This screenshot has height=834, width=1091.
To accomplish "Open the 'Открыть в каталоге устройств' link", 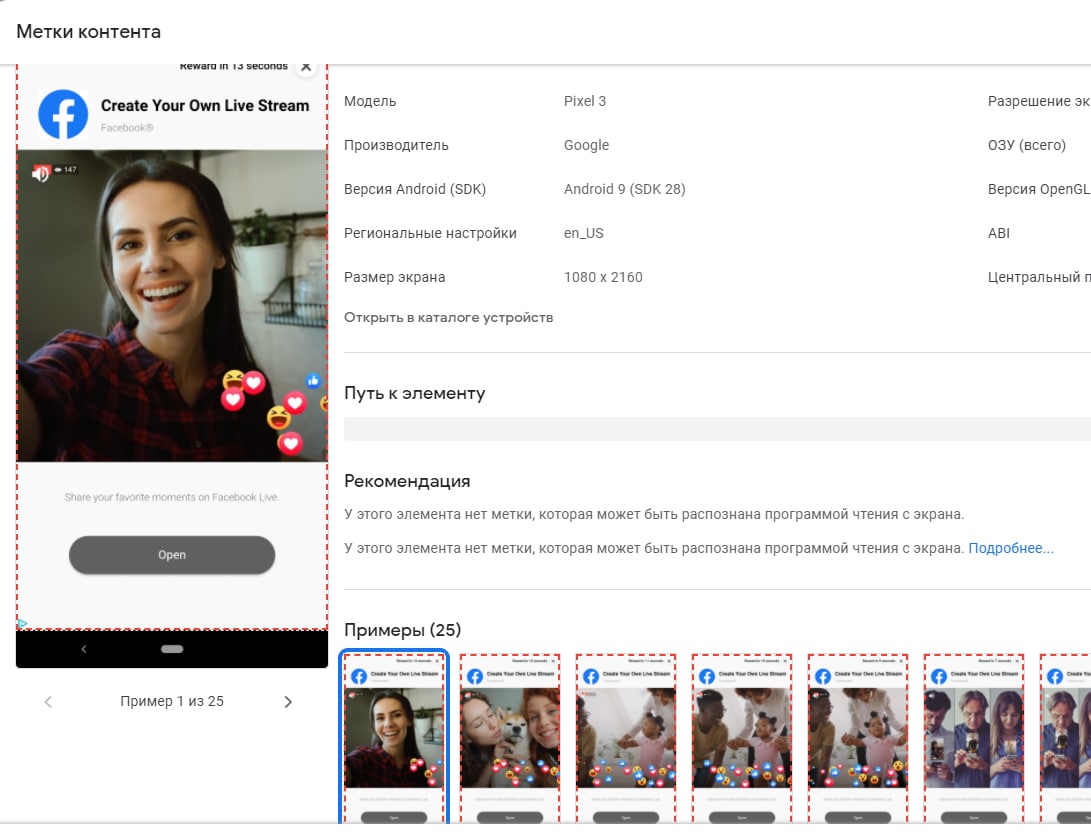I will tap(448, 317).
